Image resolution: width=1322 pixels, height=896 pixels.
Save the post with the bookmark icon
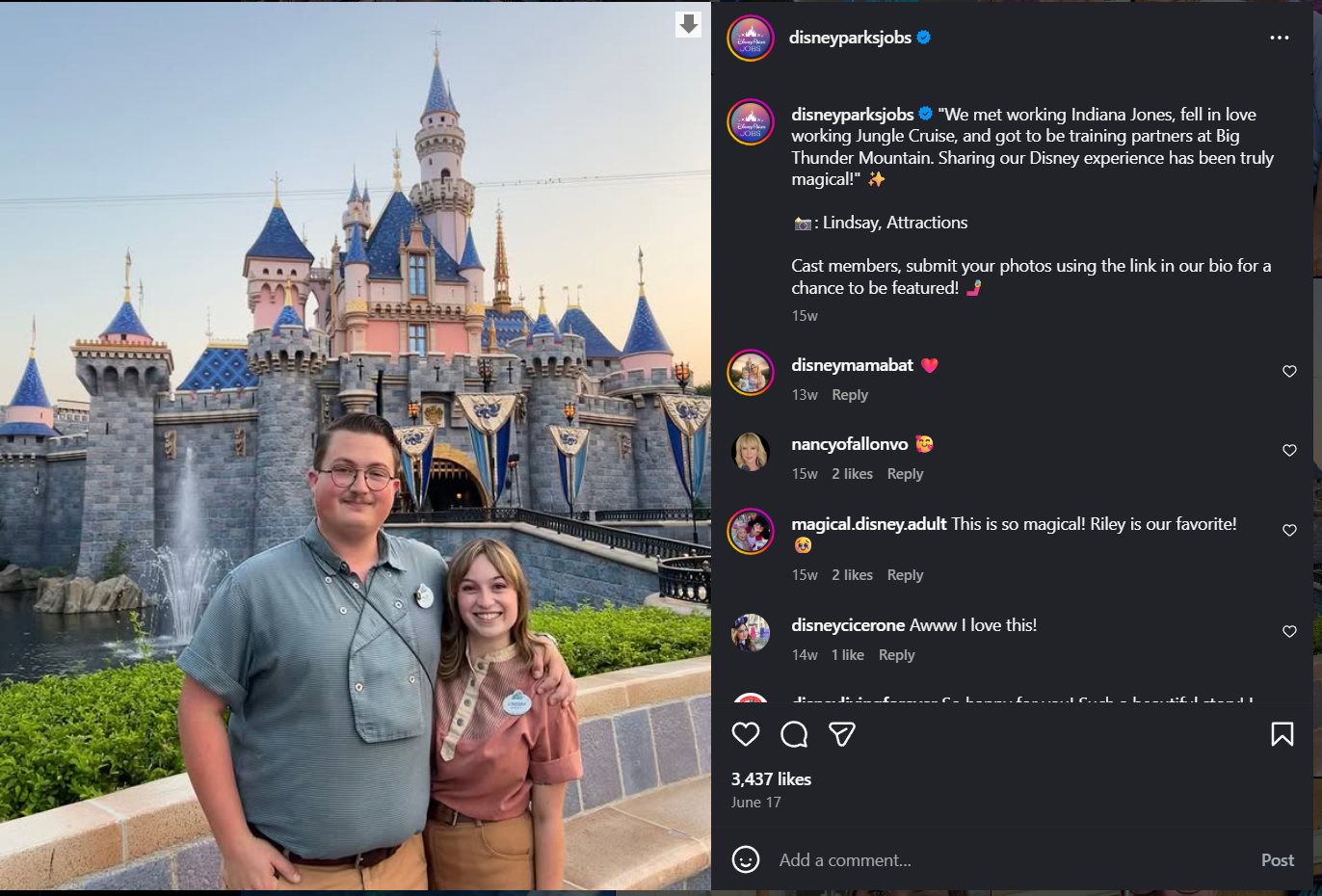tap(1282, 734)
